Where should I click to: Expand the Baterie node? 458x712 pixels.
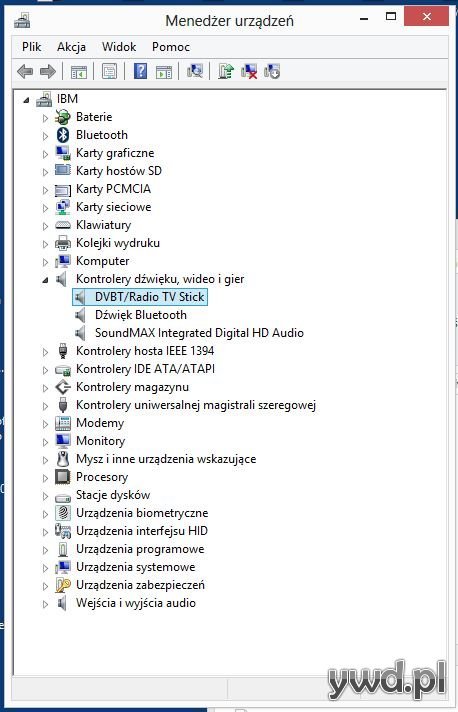pos(45,118)
